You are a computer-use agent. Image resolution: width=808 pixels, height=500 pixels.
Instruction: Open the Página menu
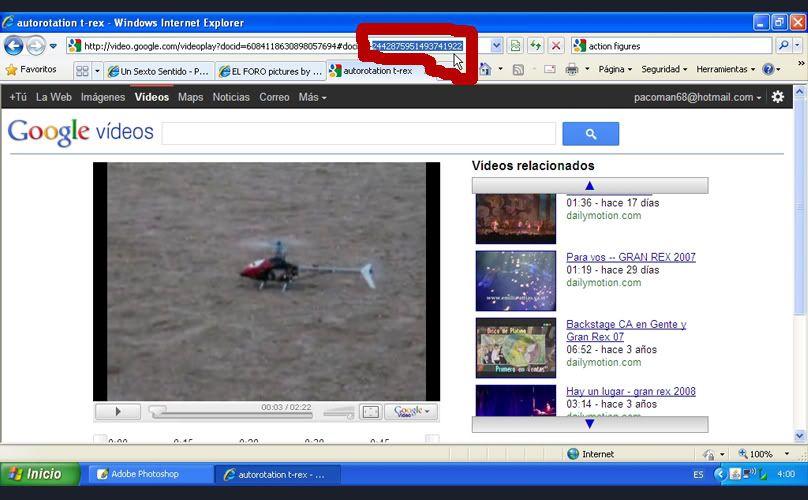[615, 69]
